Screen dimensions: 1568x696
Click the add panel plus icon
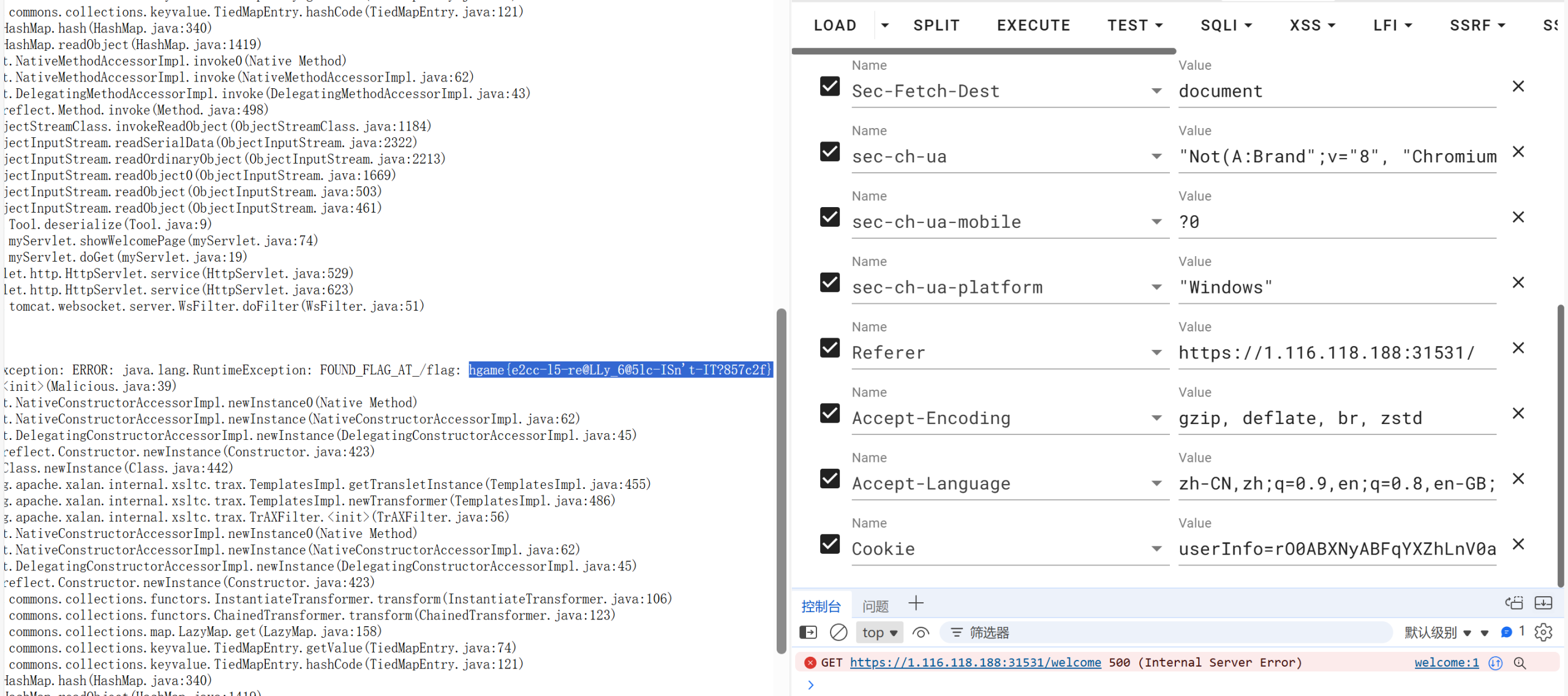pyautogui.click(x=916, y=603)
